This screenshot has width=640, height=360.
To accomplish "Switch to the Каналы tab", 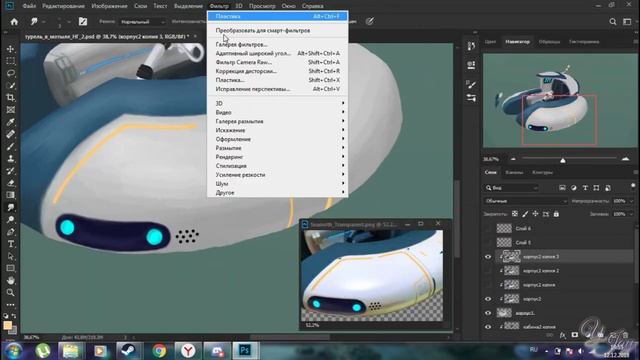I will tap(514, 173).
